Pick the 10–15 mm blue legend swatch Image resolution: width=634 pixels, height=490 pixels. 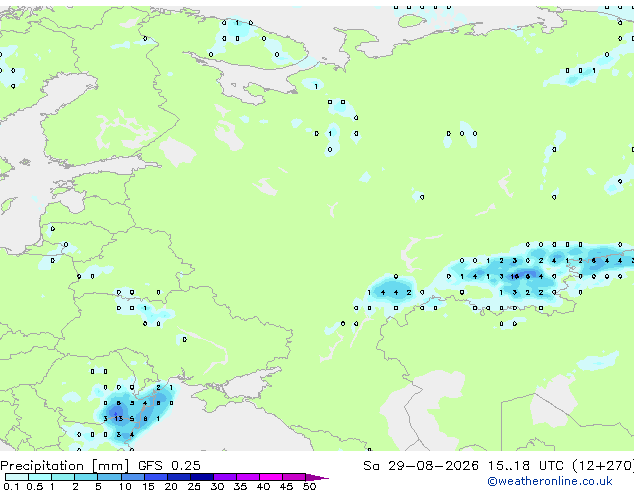133,477
